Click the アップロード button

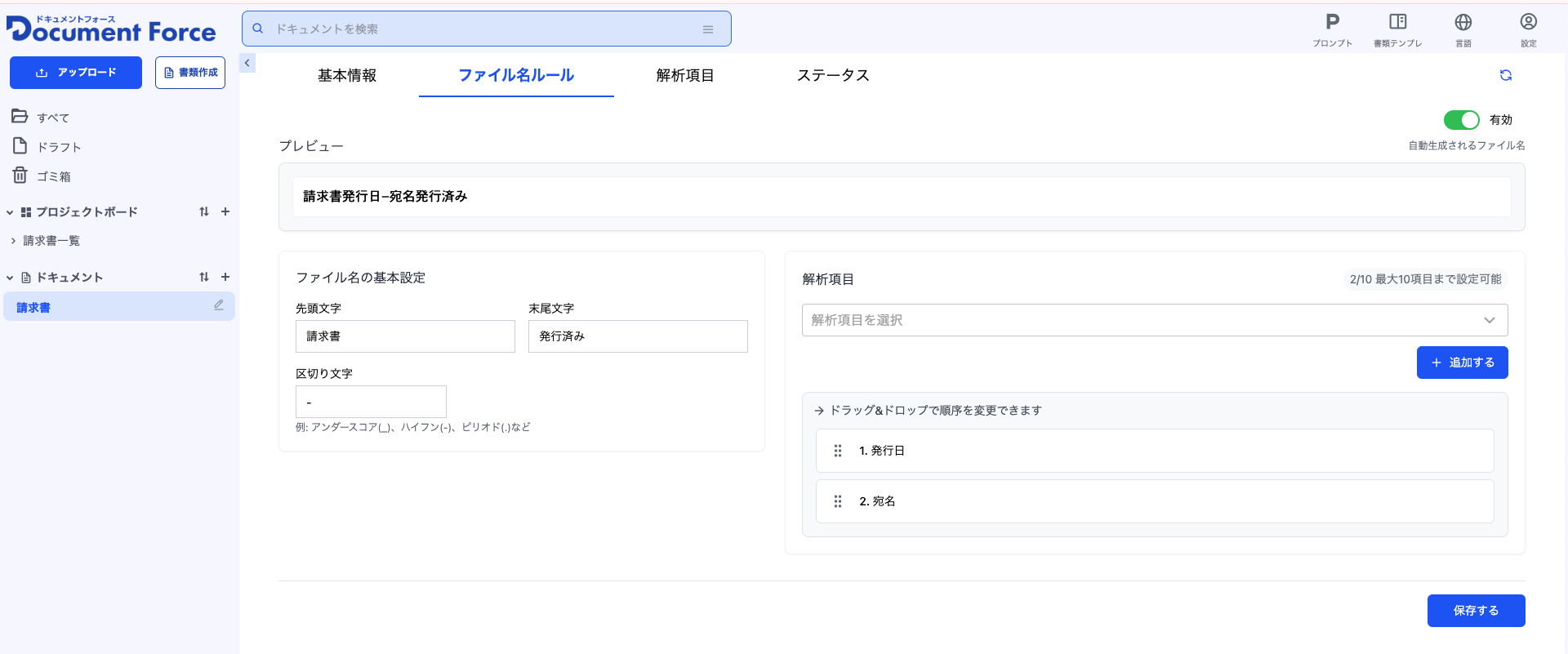pos(76,73)
